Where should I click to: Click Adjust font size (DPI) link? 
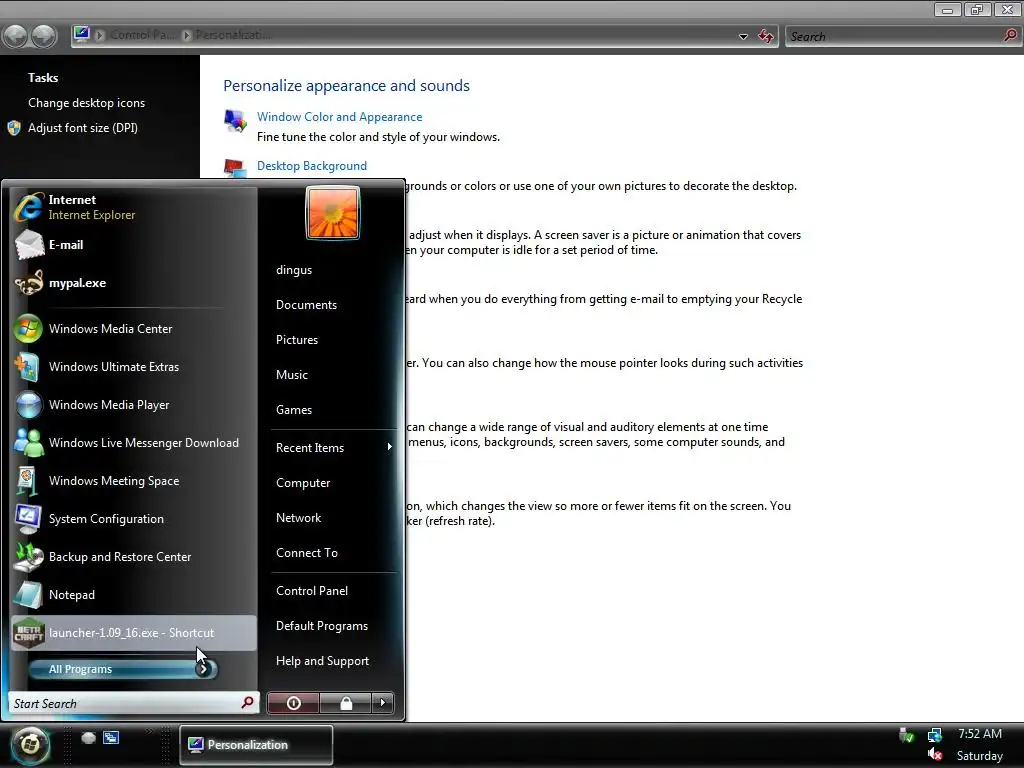coord(83,128)
